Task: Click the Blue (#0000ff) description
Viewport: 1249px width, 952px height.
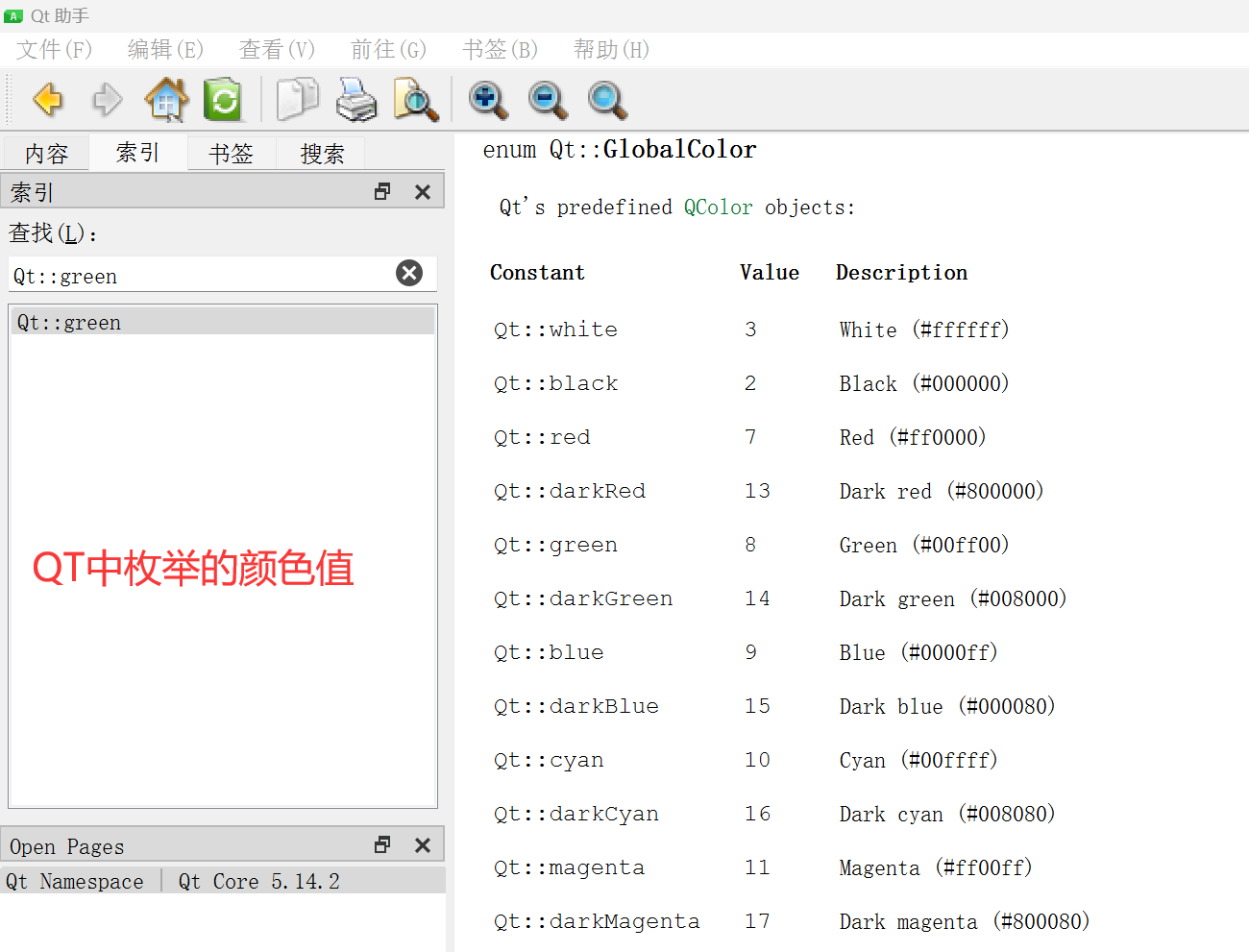Action: [x=918, y=652]
